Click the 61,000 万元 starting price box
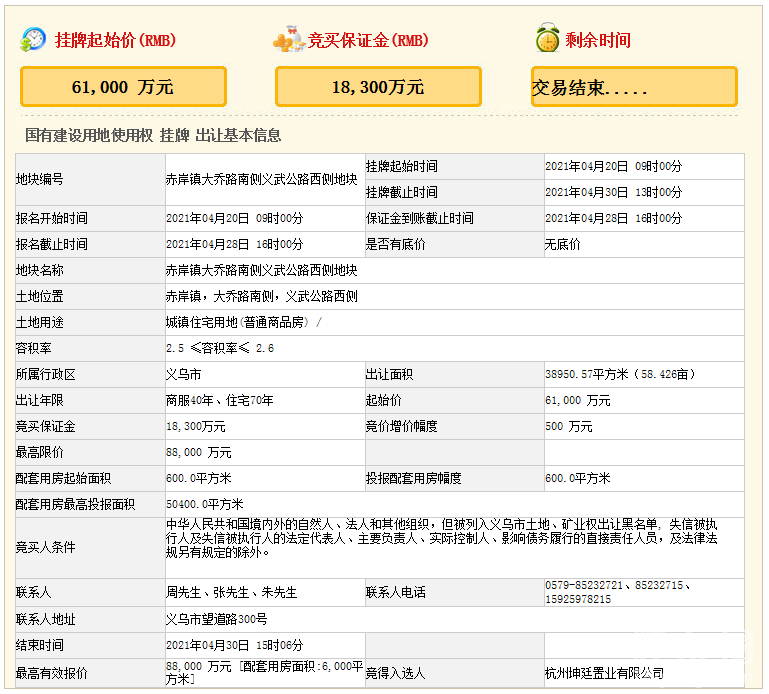The image size is (769, 694). coord(123,87)
